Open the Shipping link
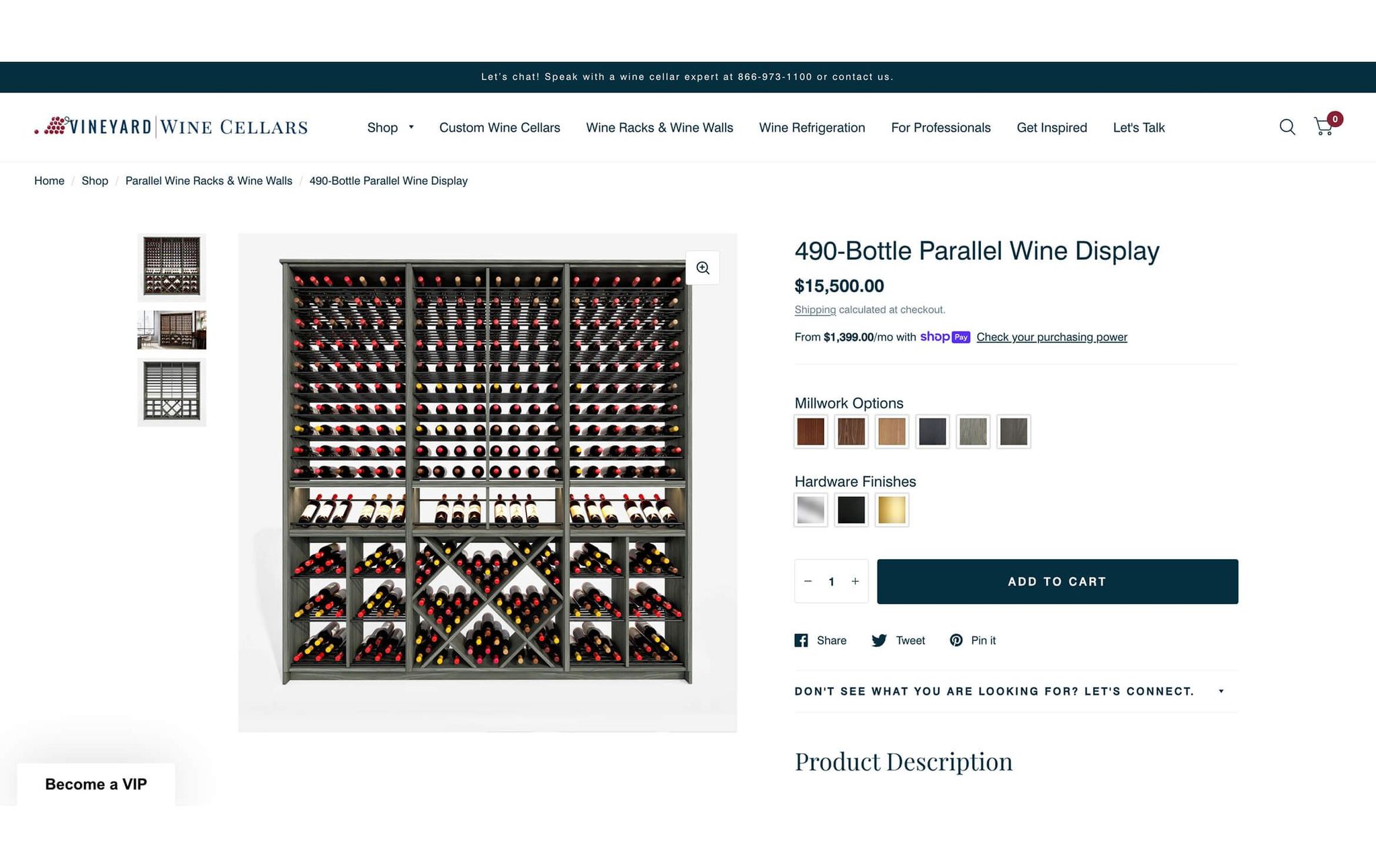Screen dimensions: 1376x868 click(814, 310)
